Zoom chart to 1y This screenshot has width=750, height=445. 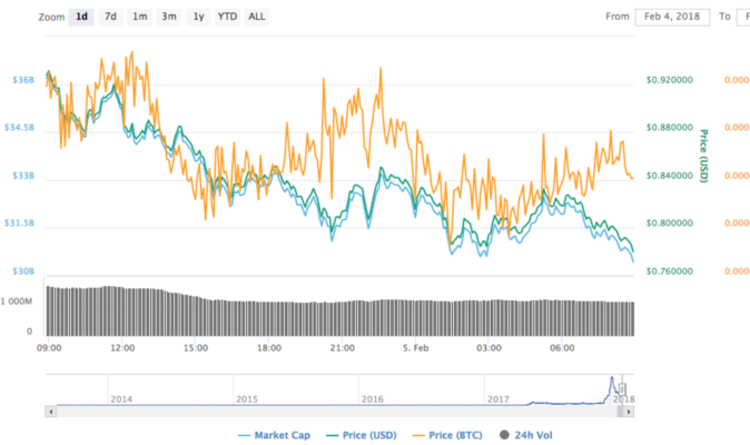(199, 16)
